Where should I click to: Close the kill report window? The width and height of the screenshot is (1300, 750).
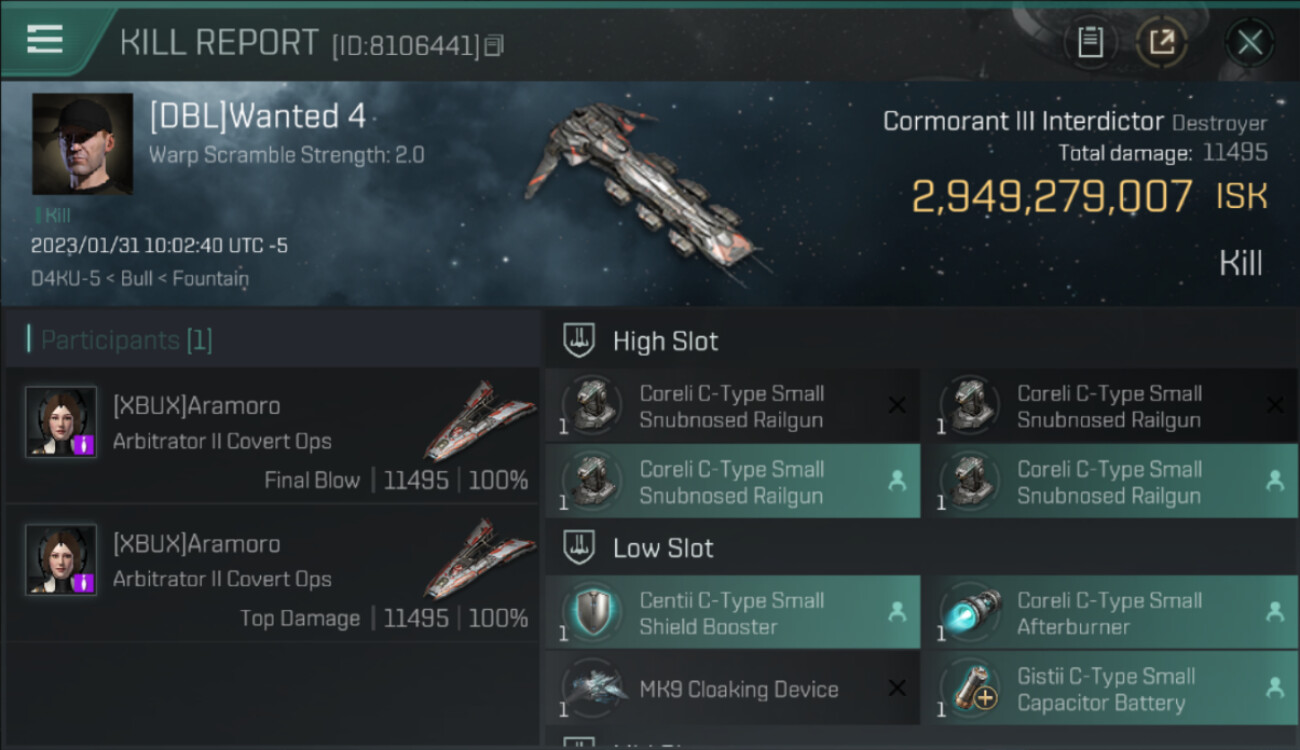click(x=1249, y=42)
